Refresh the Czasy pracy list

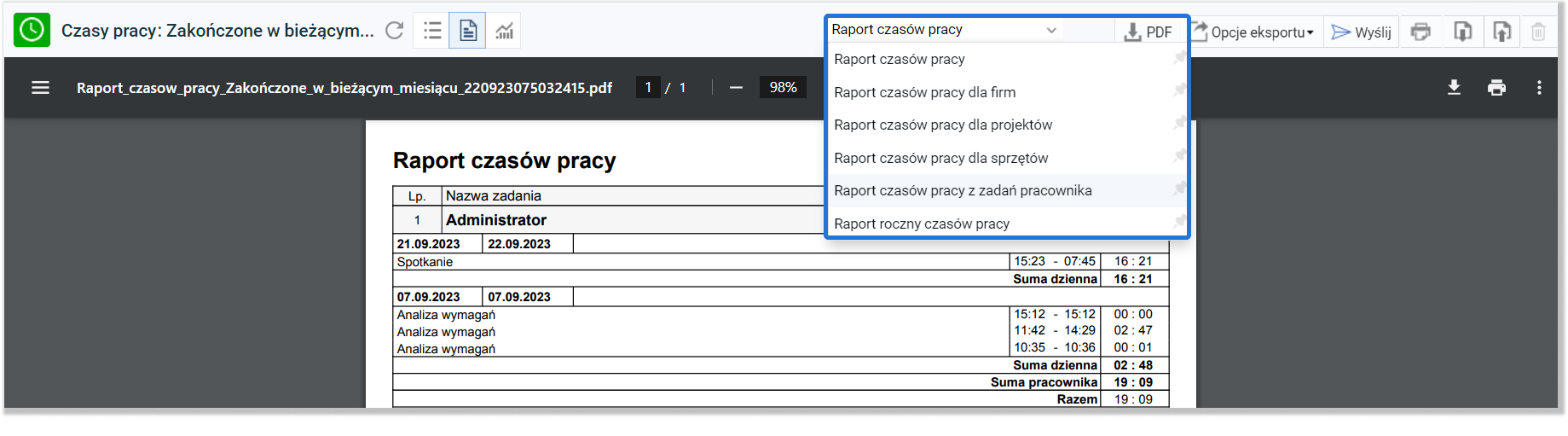pyautogui.click(x=394, y=31)
